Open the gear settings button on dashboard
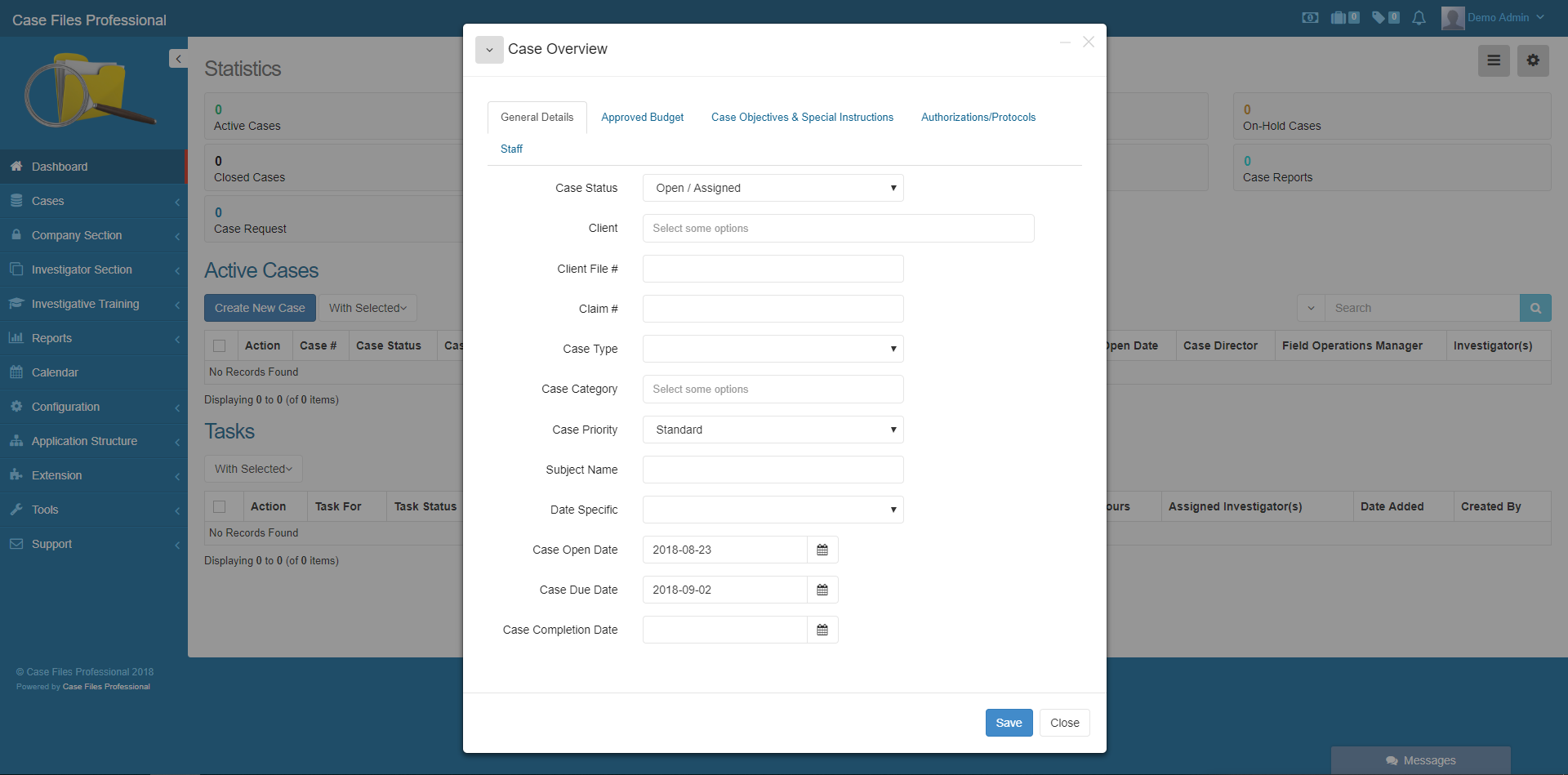This screenshot has height=775, width=1568. coord(1533,60)
